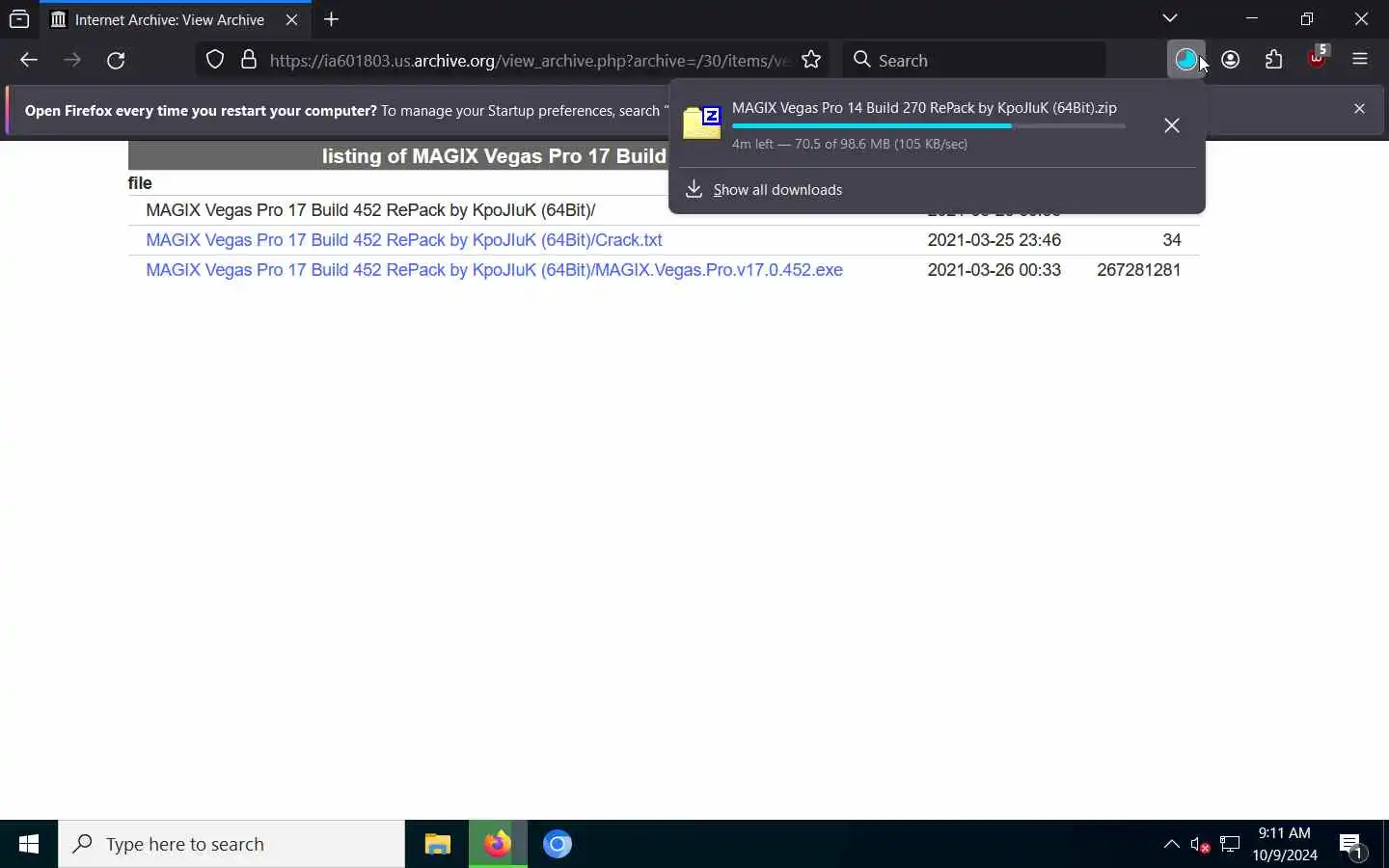The height and width of the screenshot is (868, 1389).
Task: Open the MAGIX.Vegas.Pro.v17.0.452.exe link
Action: pos(494,270)
